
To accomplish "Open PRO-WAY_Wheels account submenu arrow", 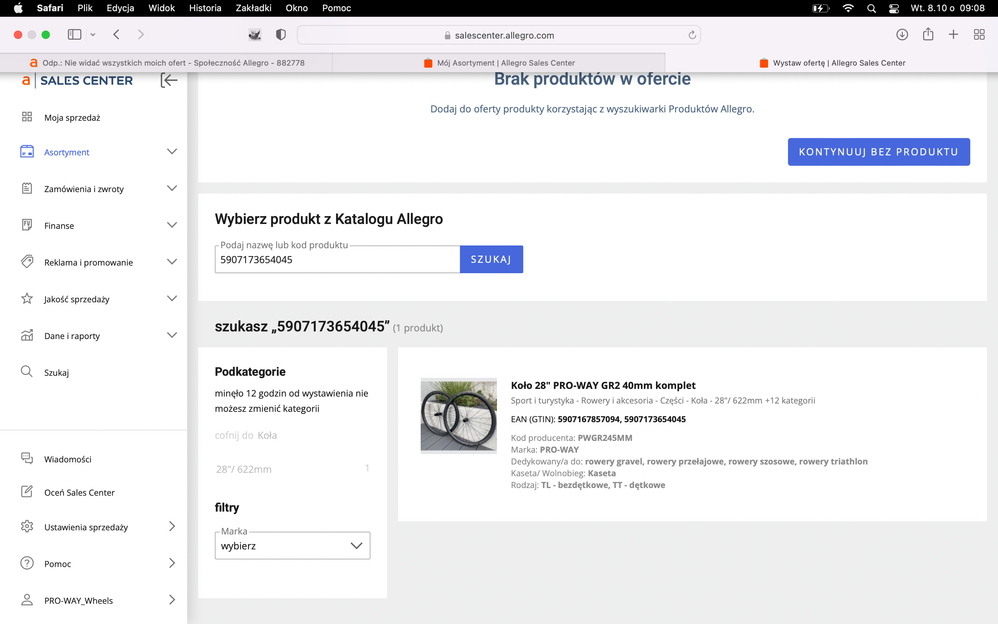I will [x=172, y=600].
